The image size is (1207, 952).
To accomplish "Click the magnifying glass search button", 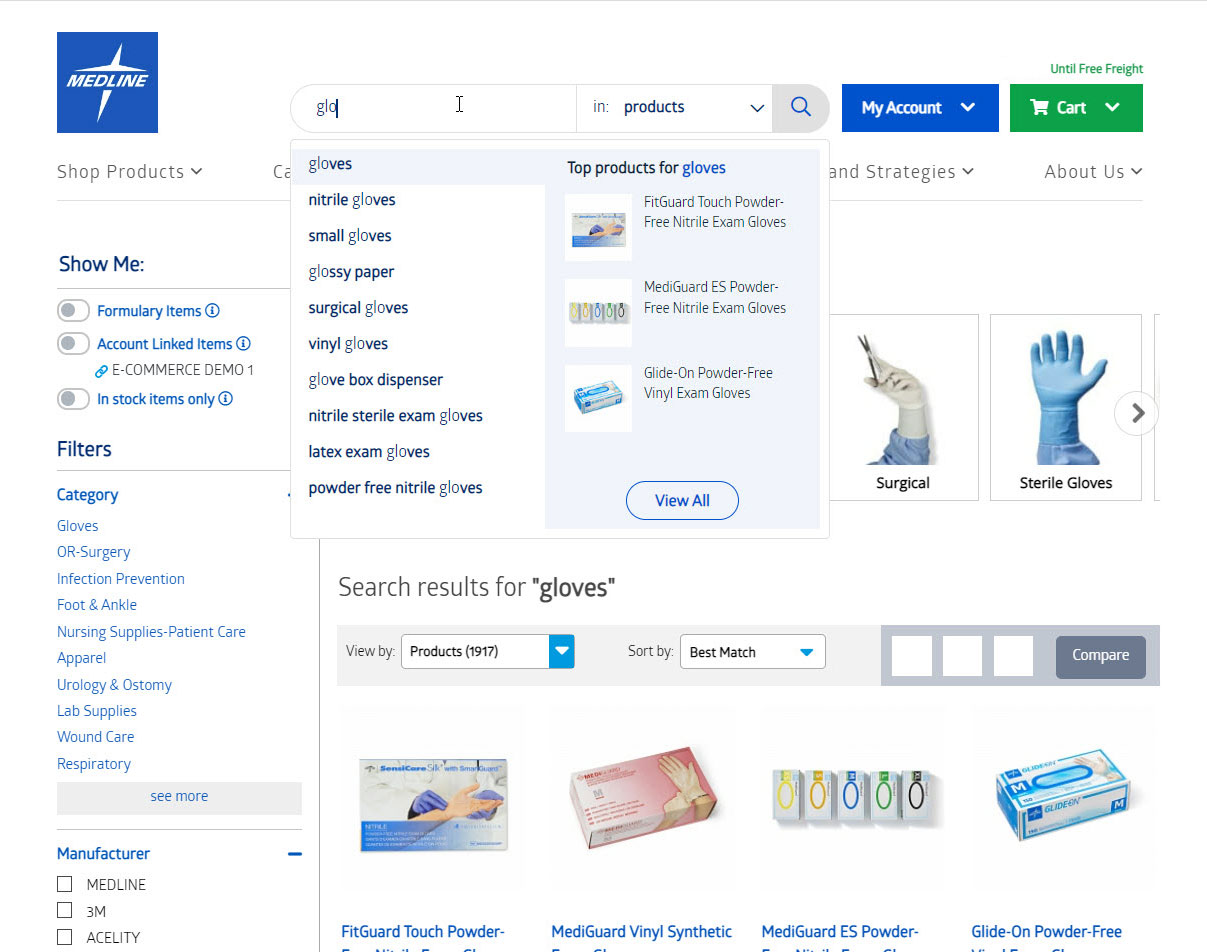I will tap(801, 107).
